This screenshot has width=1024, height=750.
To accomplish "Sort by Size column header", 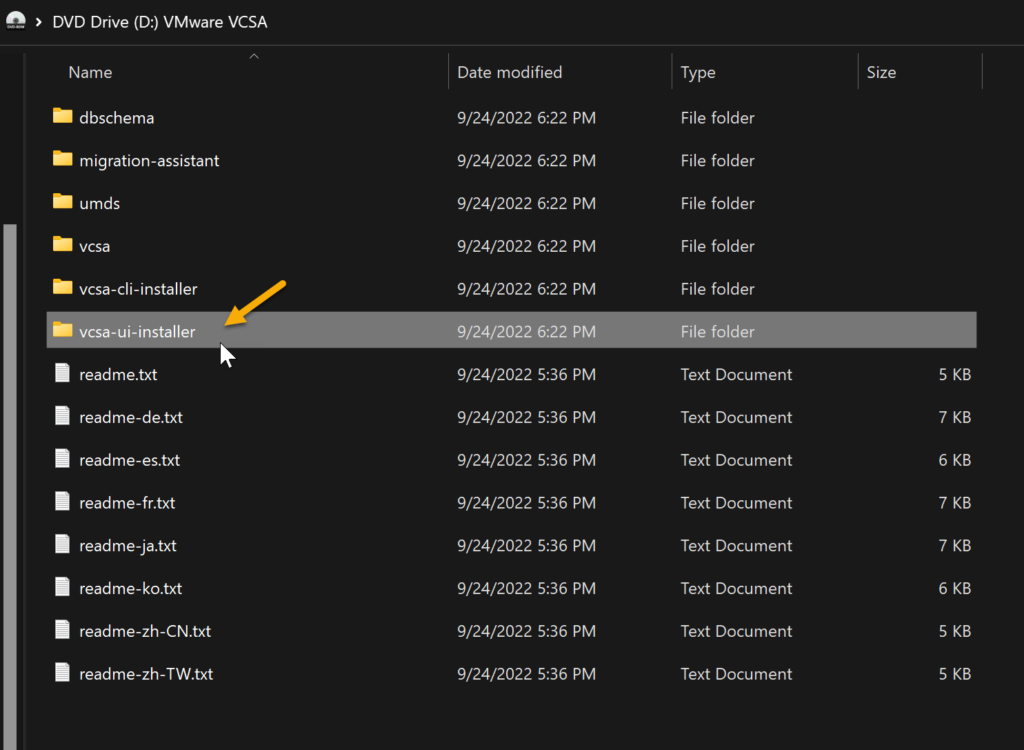I will [x=881, y=73].
